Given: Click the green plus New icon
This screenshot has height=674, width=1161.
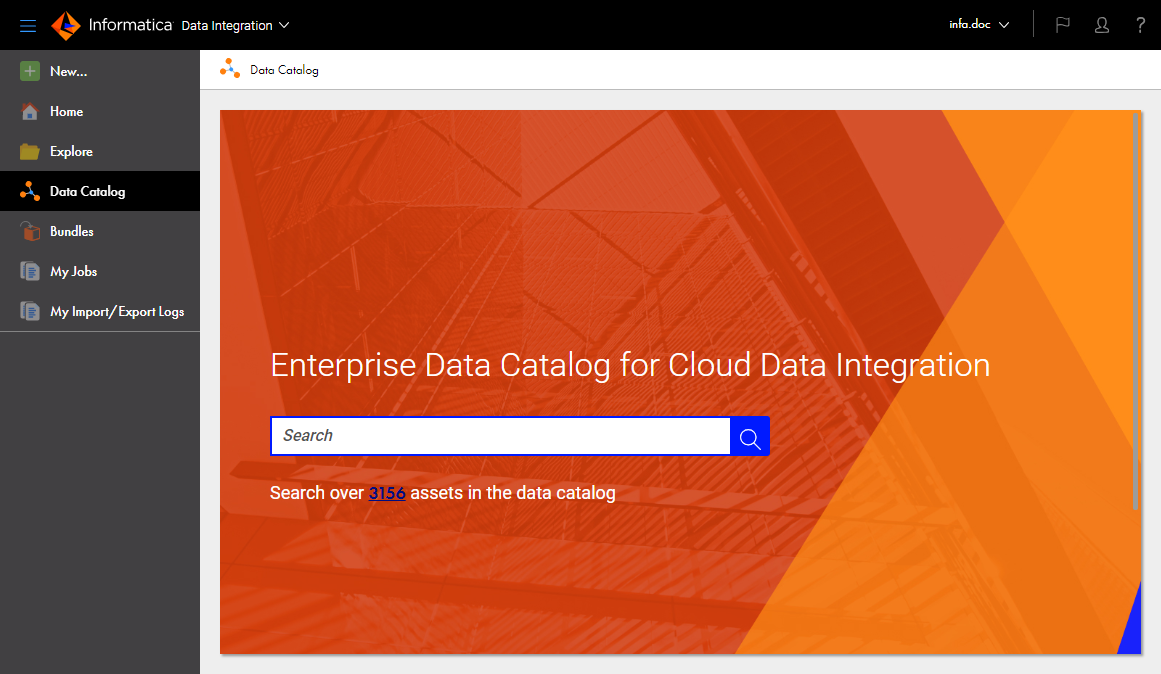Looking at the screenshot, I should pos(30,71).
